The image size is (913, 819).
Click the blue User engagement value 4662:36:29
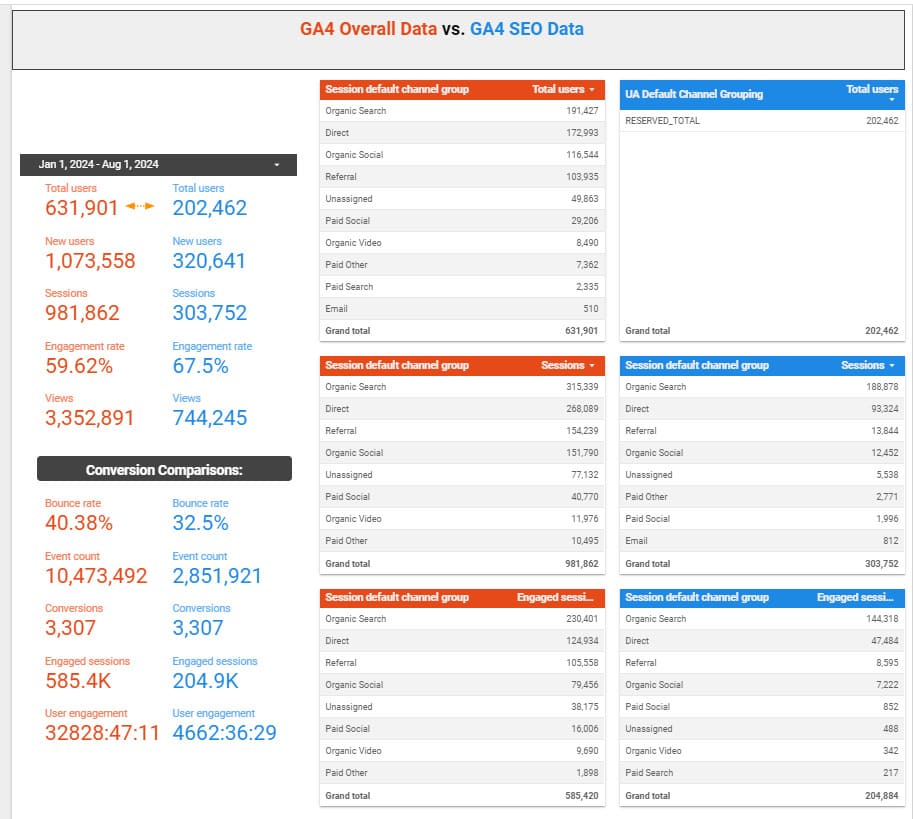point(224,733)
